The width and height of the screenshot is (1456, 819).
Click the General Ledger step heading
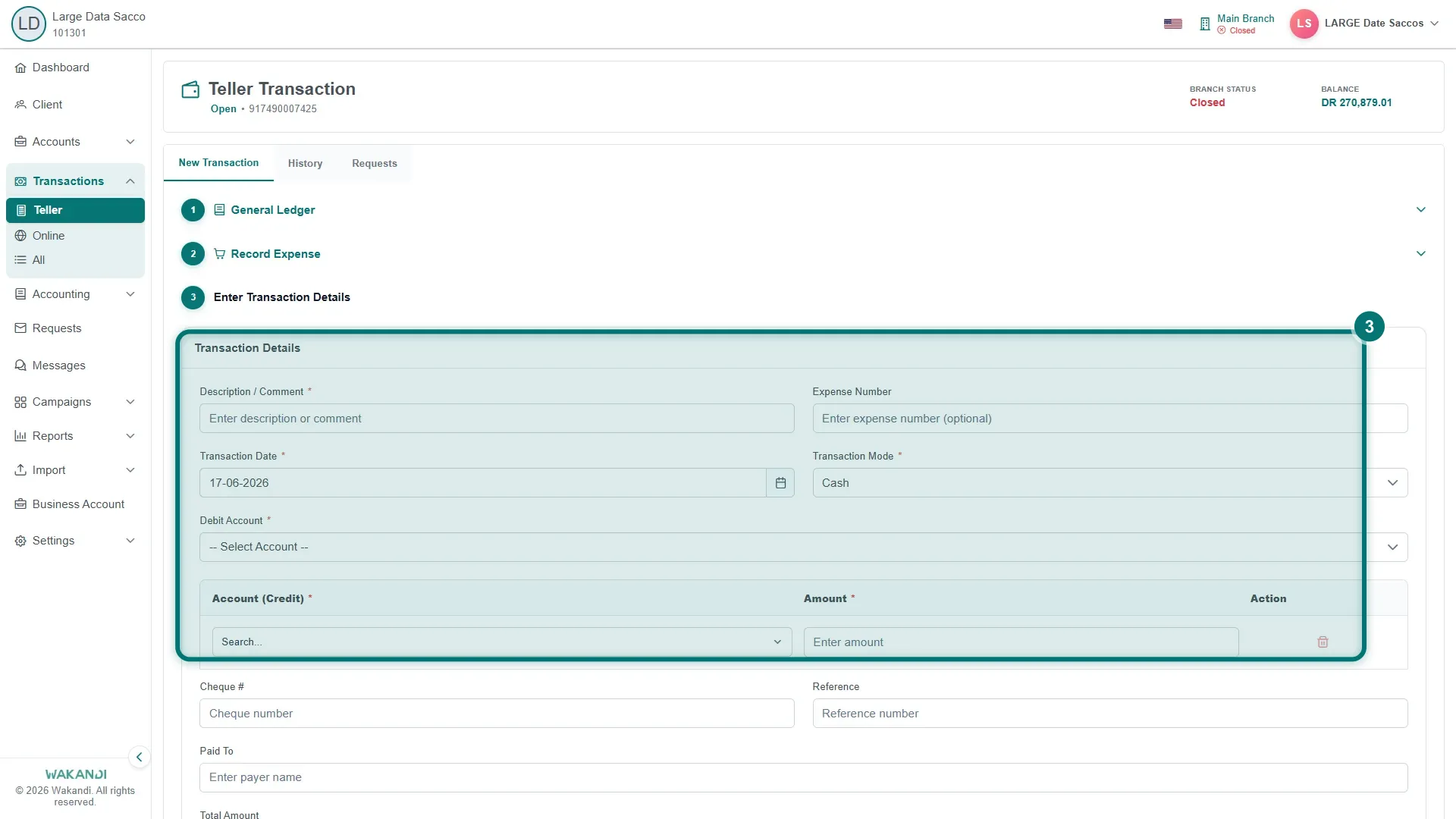[x=272, y=210]
